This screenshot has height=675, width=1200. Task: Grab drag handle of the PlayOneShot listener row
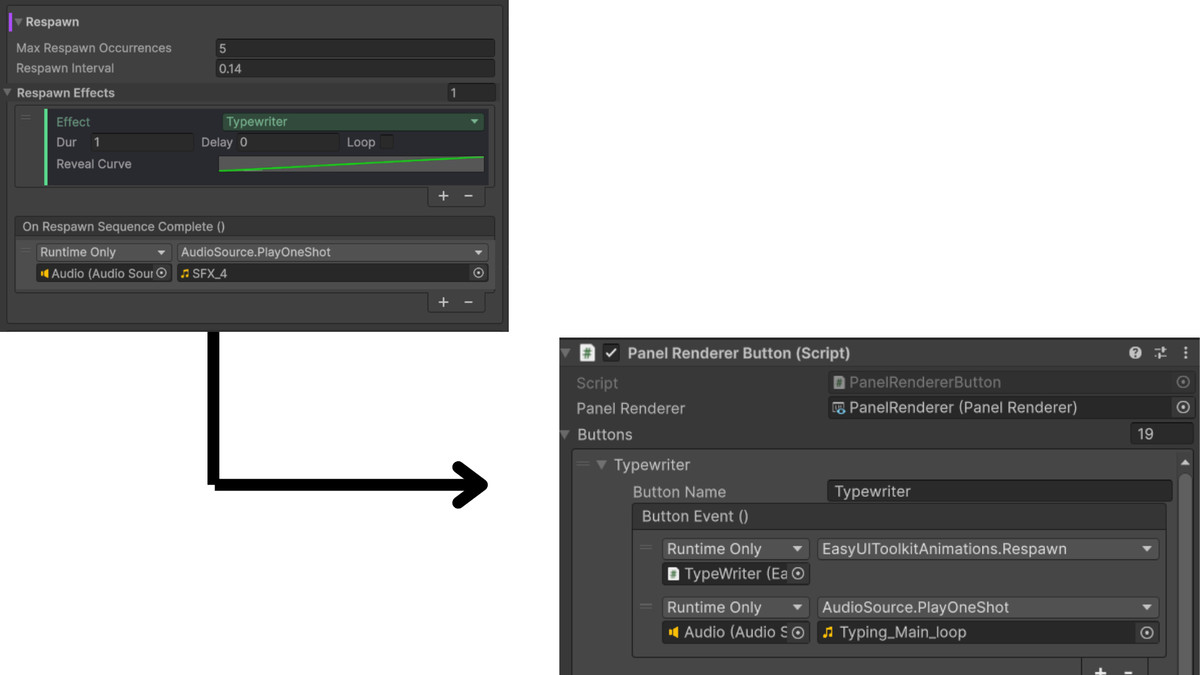(x=646, y=607)
